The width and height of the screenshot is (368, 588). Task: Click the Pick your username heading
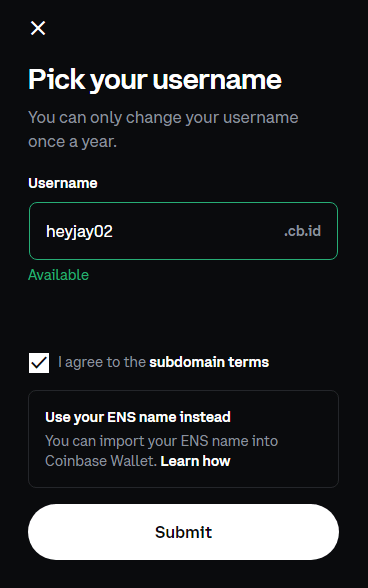click(x=155, y=80)
